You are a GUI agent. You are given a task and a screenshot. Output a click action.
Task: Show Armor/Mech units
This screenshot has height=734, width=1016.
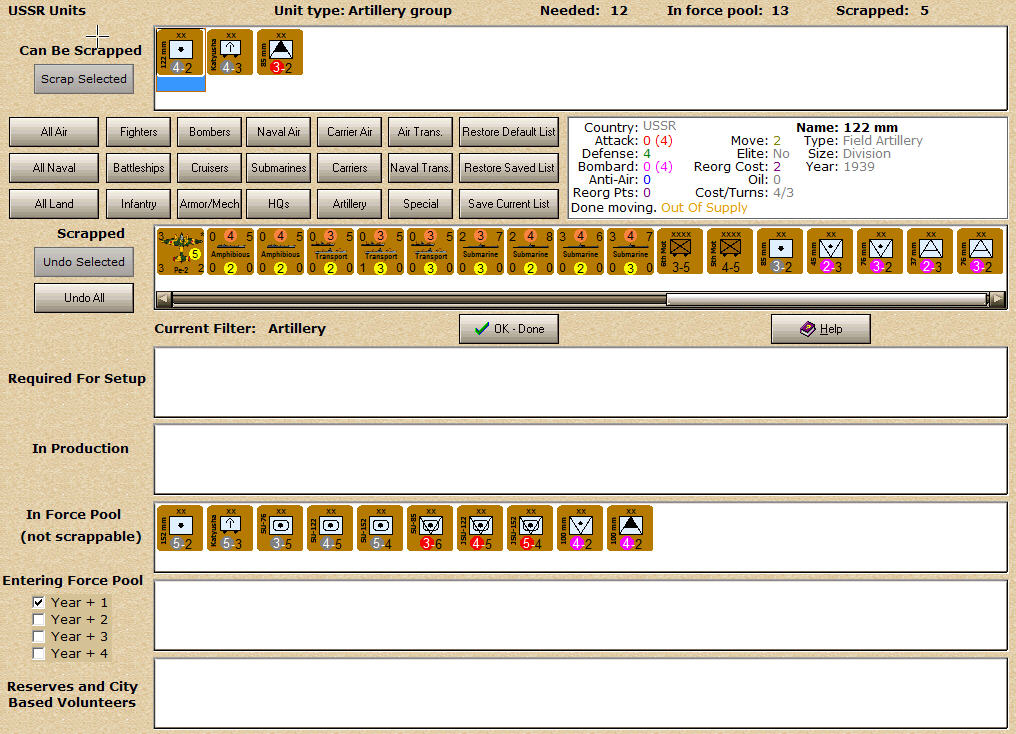(x=209, y=204)
